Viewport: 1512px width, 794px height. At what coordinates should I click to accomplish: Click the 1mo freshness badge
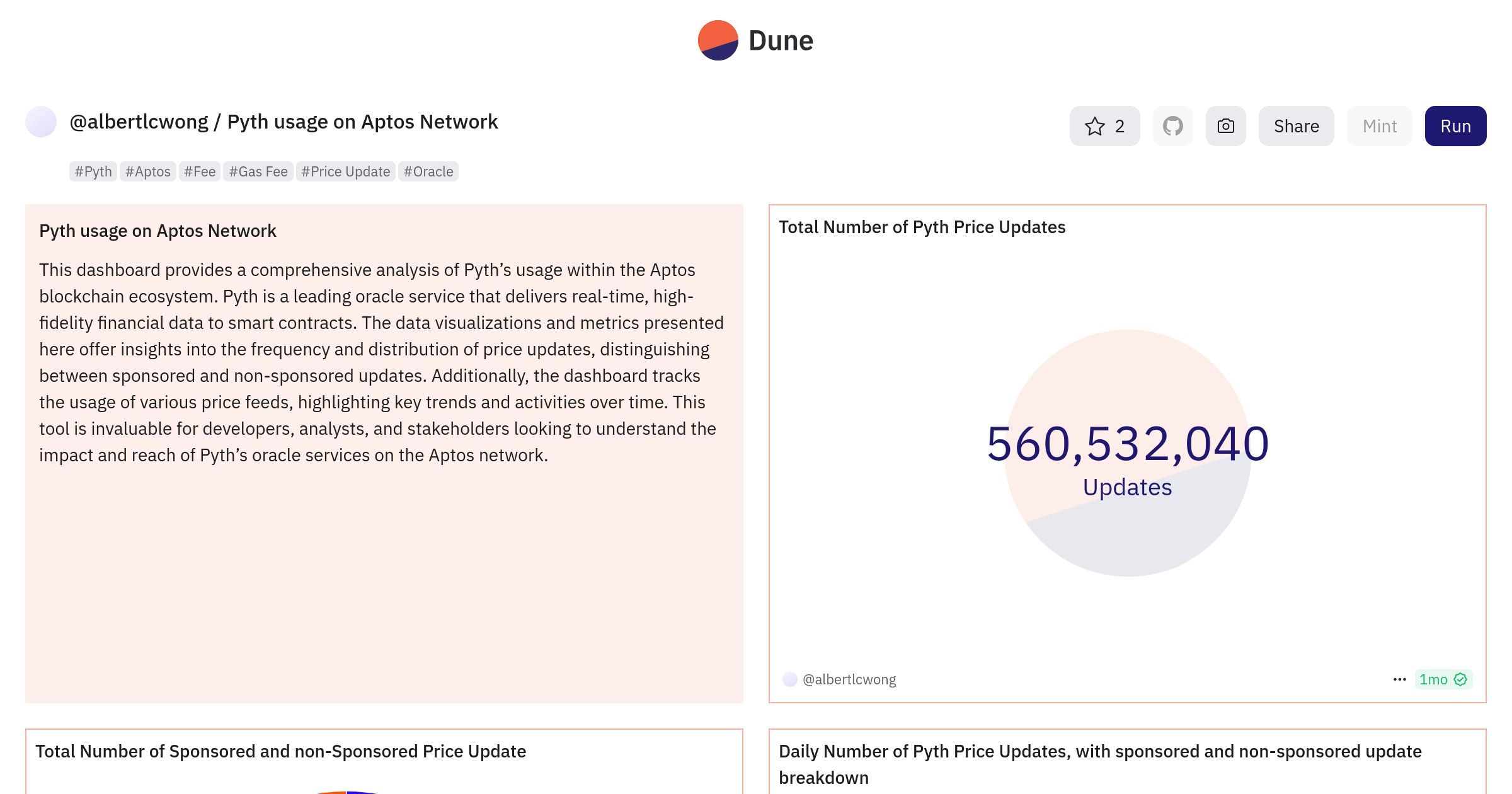click(x=1443, y=679)
